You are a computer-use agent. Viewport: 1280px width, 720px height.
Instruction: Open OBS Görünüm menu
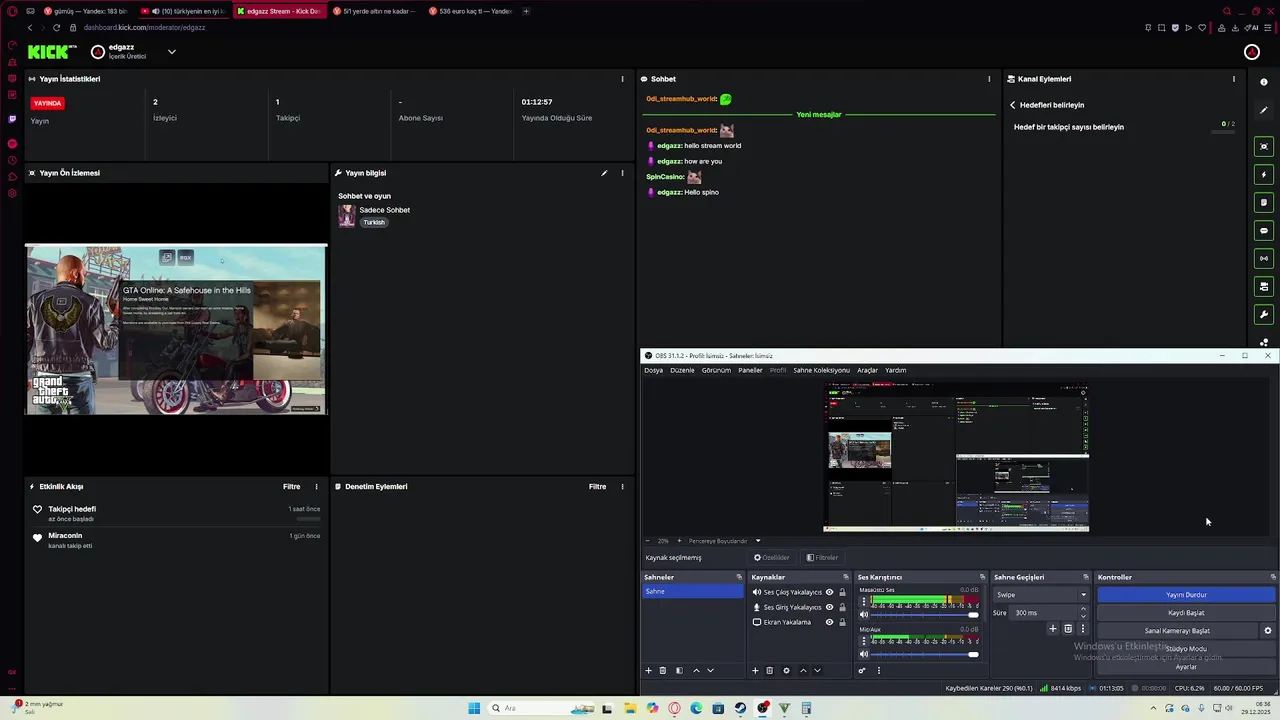pos(716,370)
